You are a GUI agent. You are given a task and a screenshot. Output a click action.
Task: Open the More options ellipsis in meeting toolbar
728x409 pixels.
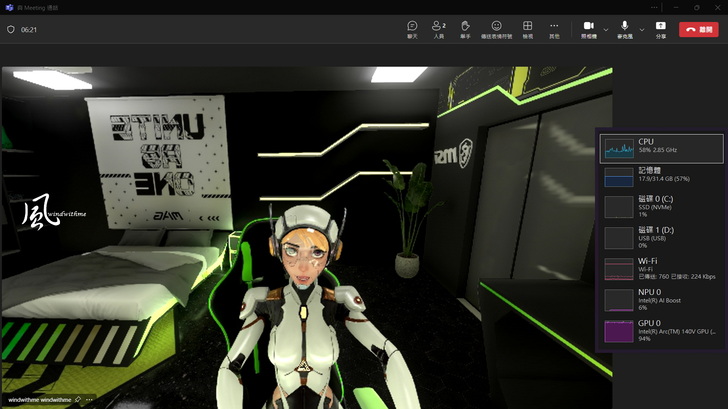coord(554,29)
